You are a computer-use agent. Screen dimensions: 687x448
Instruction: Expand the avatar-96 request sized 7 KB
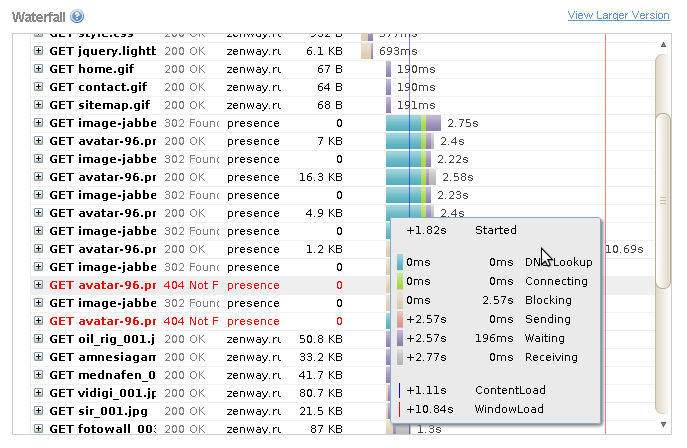coord(39,141)
